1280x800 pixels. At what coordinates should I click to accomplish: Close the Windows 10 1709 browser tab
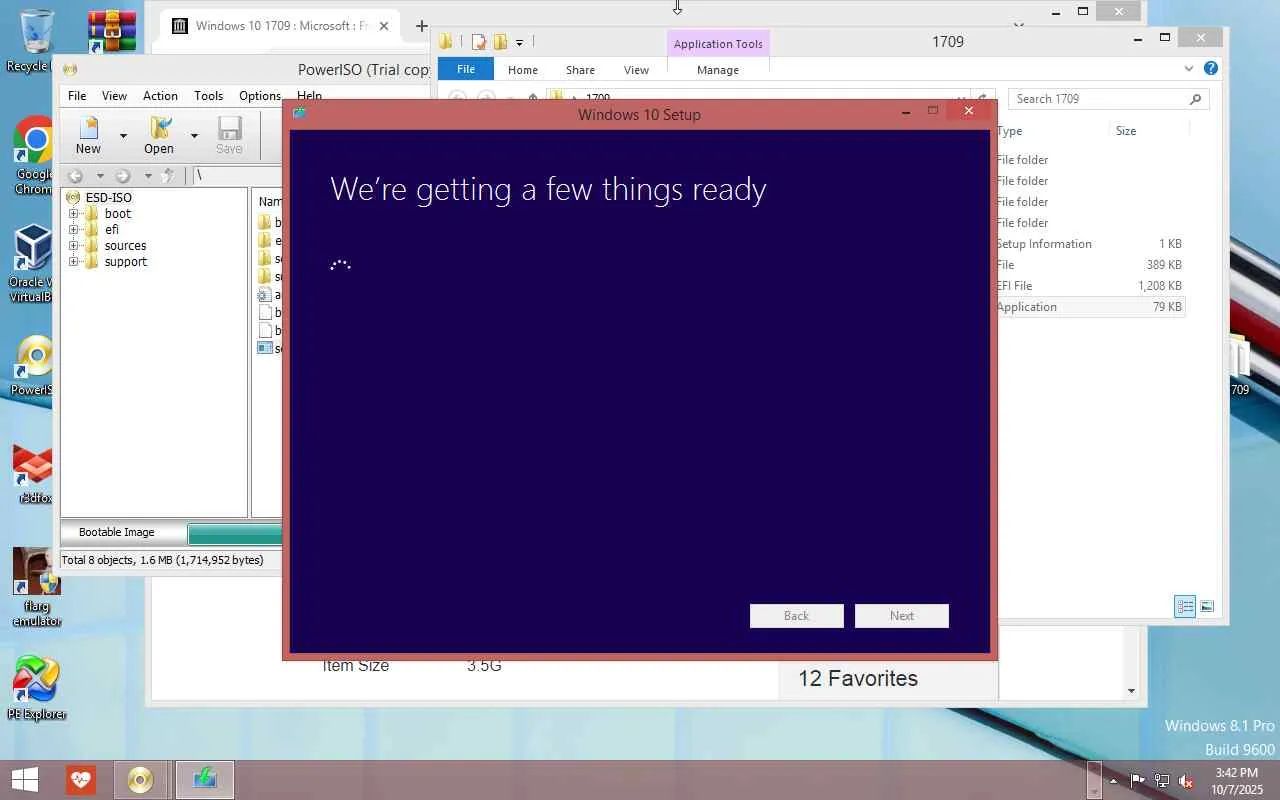tap(383, 26)
